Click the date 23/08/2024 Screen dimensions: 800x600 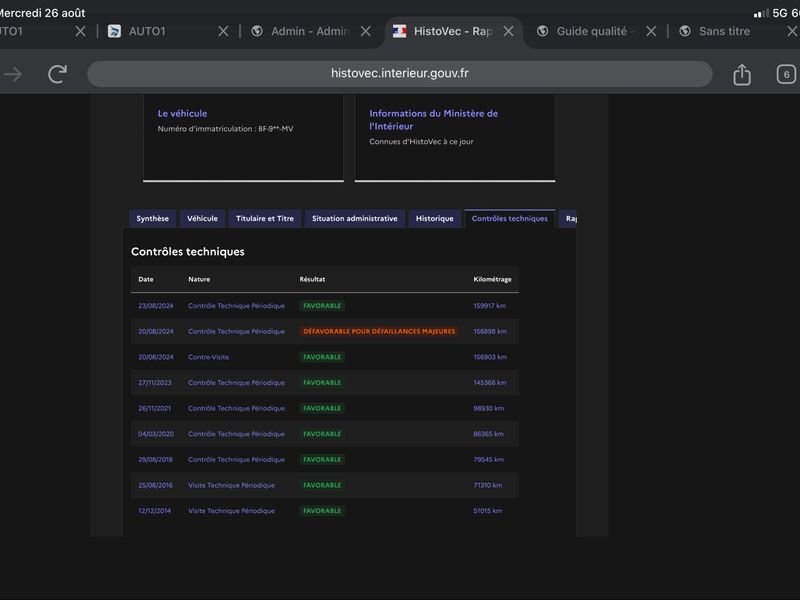point(156,306)
